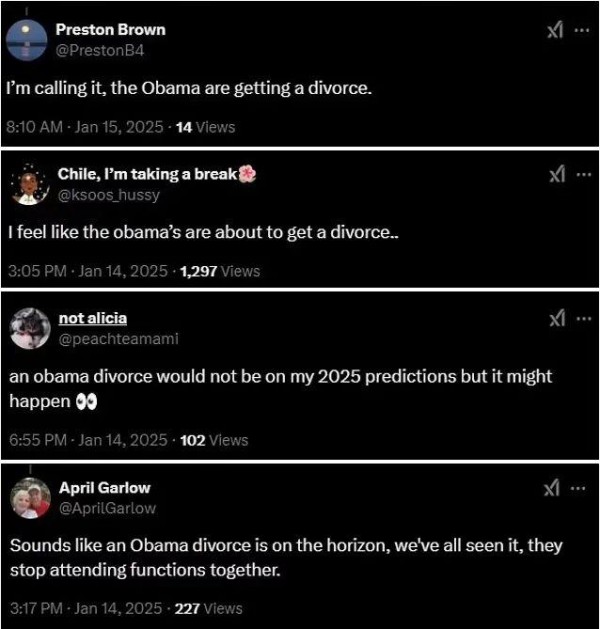Click the Grok icon on April Garlow's tweet
600x629 pixels.
(x=551, y=488)
